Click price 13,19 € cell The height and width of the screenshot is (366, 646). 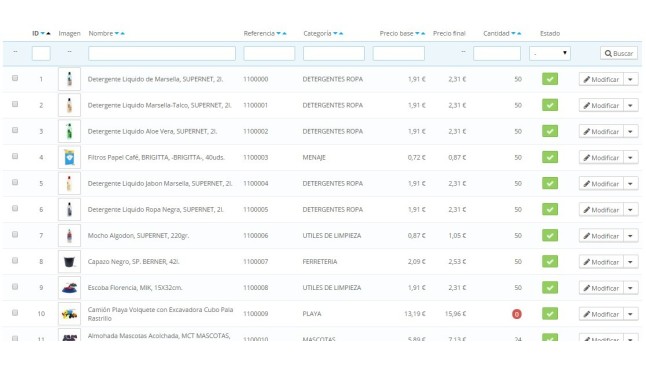coord(415,314)
